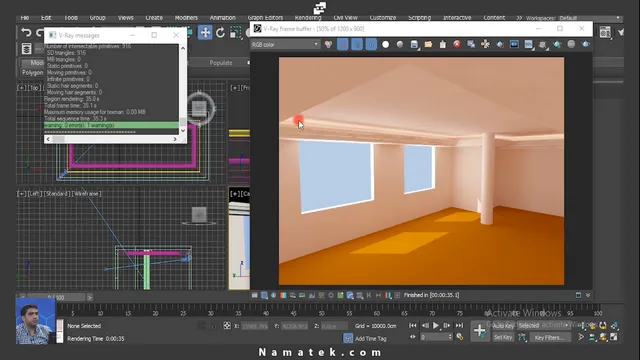Click left arrow of messages horizontal scrollbar
The width and height of the screenshot is (640, 360).
(x=48, y=139)
